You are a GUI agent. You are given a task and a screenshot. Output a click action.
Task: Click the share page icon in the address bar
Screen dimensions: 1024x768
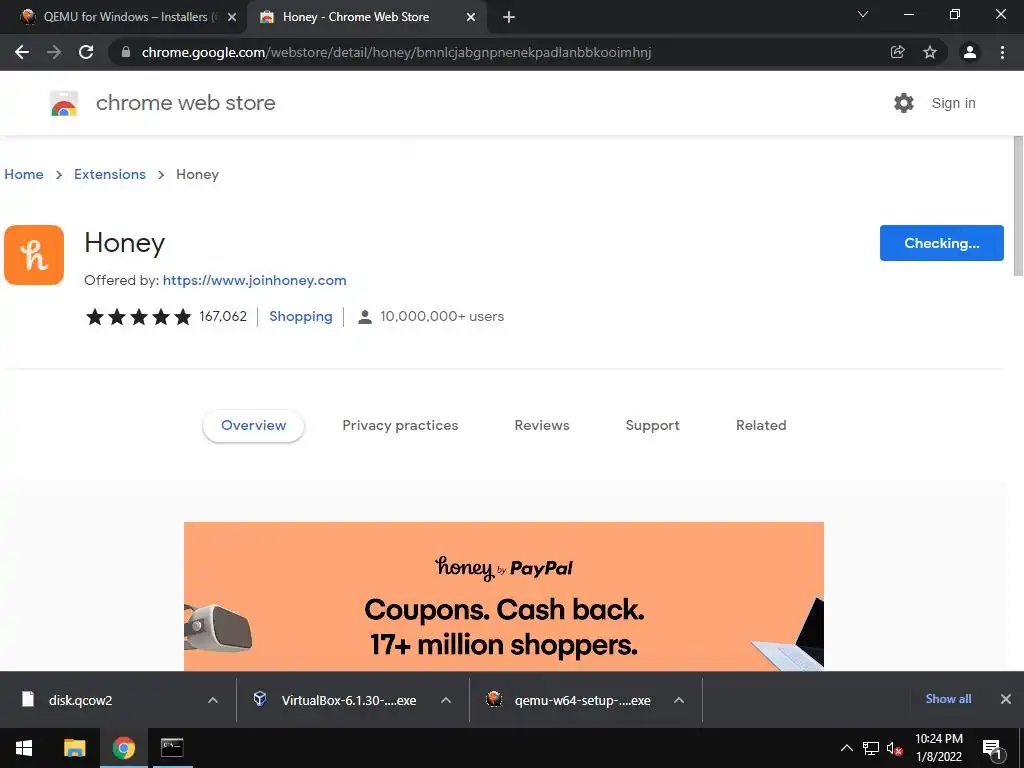click(898, 52)
